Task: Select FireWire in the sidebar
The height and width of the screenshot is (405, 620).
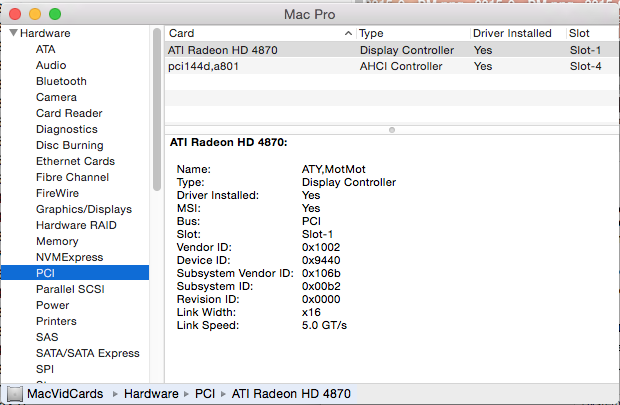Action: click(x=57, y=193)
